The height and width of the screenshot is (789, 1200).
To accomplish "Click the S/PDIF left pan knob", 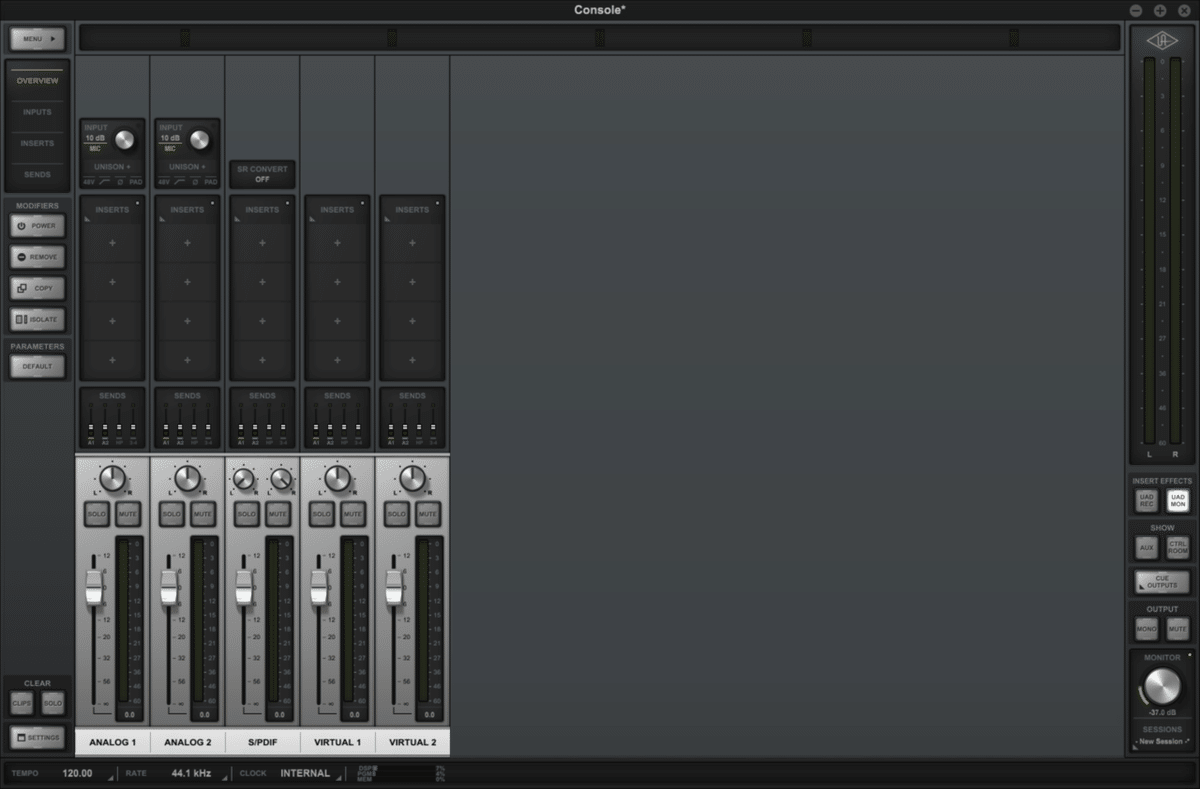I will pyautogui.click(x=244, y=480).
